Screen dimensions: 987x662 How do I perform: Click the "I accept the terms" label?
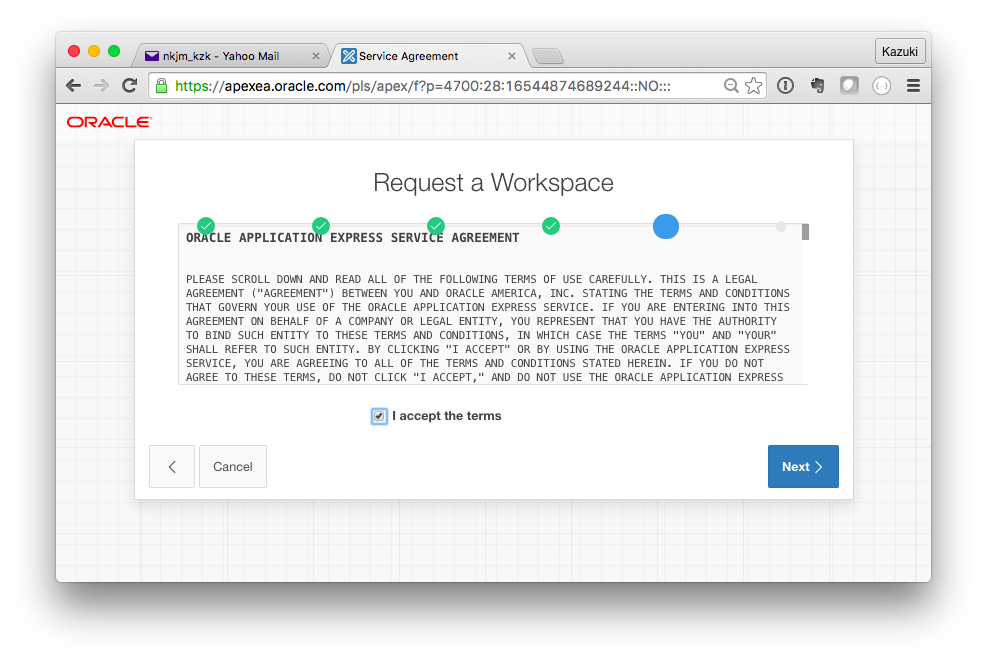[446, 416]
